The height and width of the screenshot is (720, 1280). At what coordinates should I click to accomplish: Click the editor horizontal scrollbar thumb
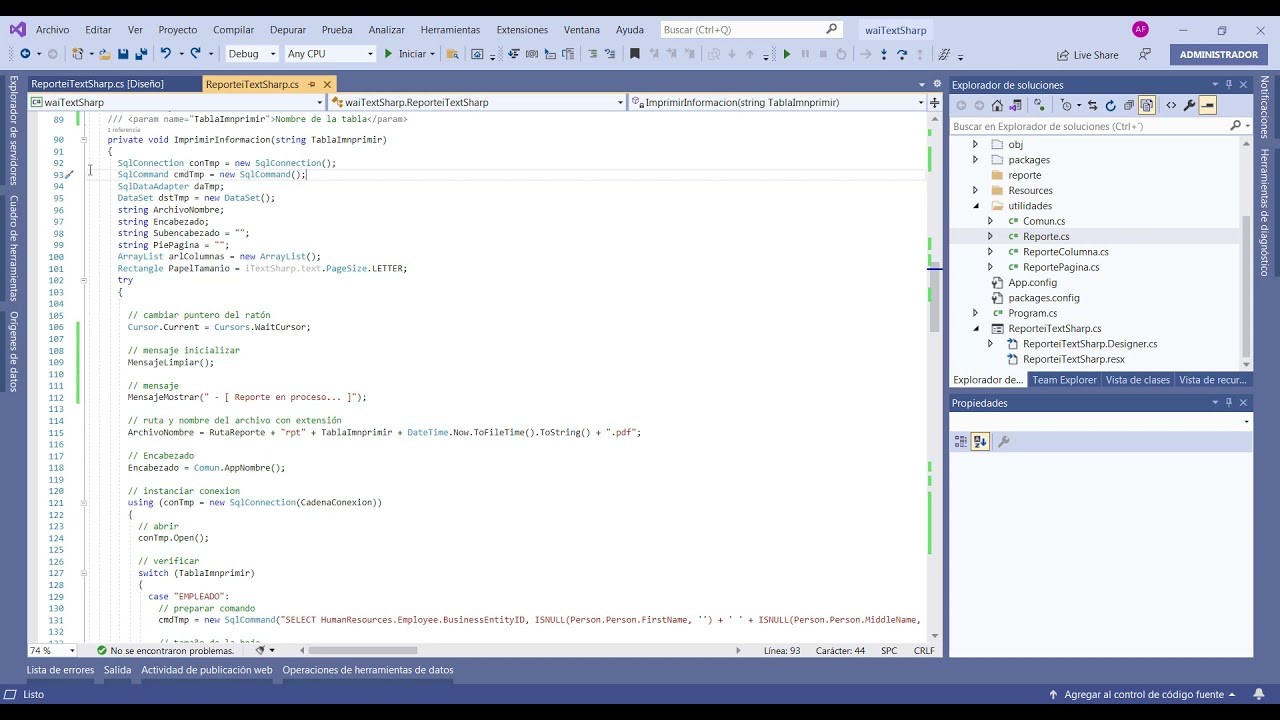(x=363, y=650)
